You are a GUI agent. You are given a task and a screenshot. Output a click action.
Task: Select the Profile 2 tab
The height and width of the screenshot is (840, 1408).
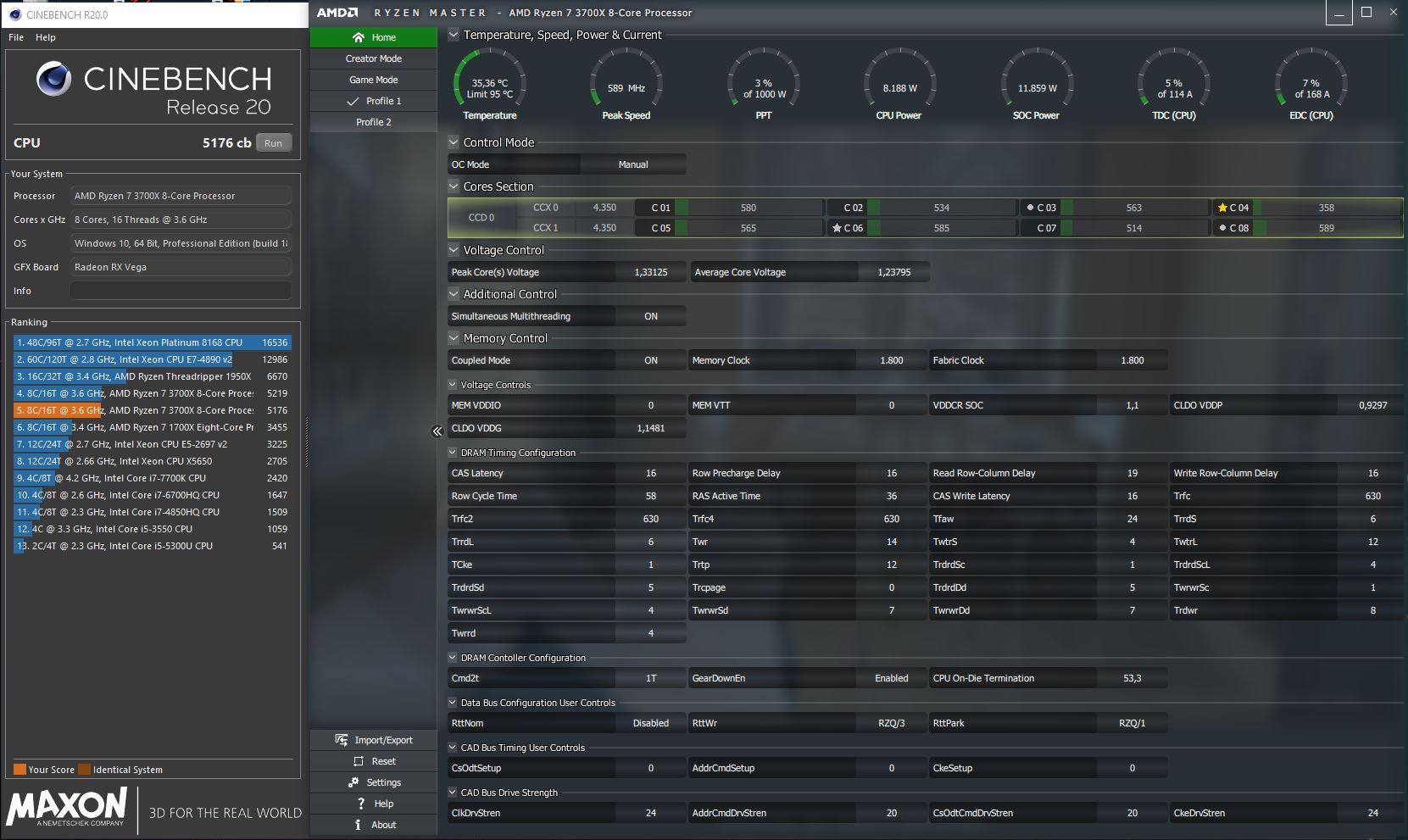click(x=374, y=122)
